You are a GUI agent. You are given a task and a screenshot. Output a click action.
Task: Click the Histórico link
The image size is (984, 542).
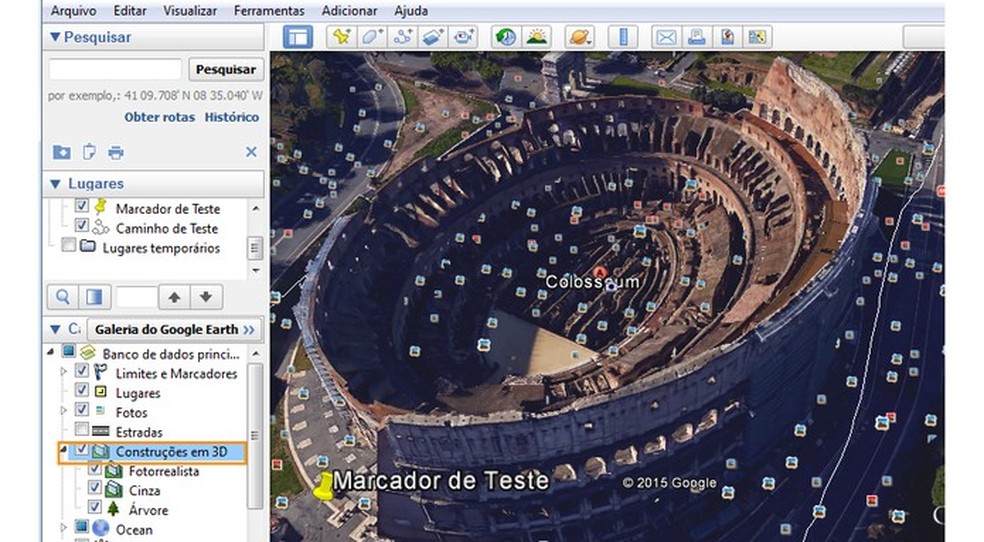232,117
